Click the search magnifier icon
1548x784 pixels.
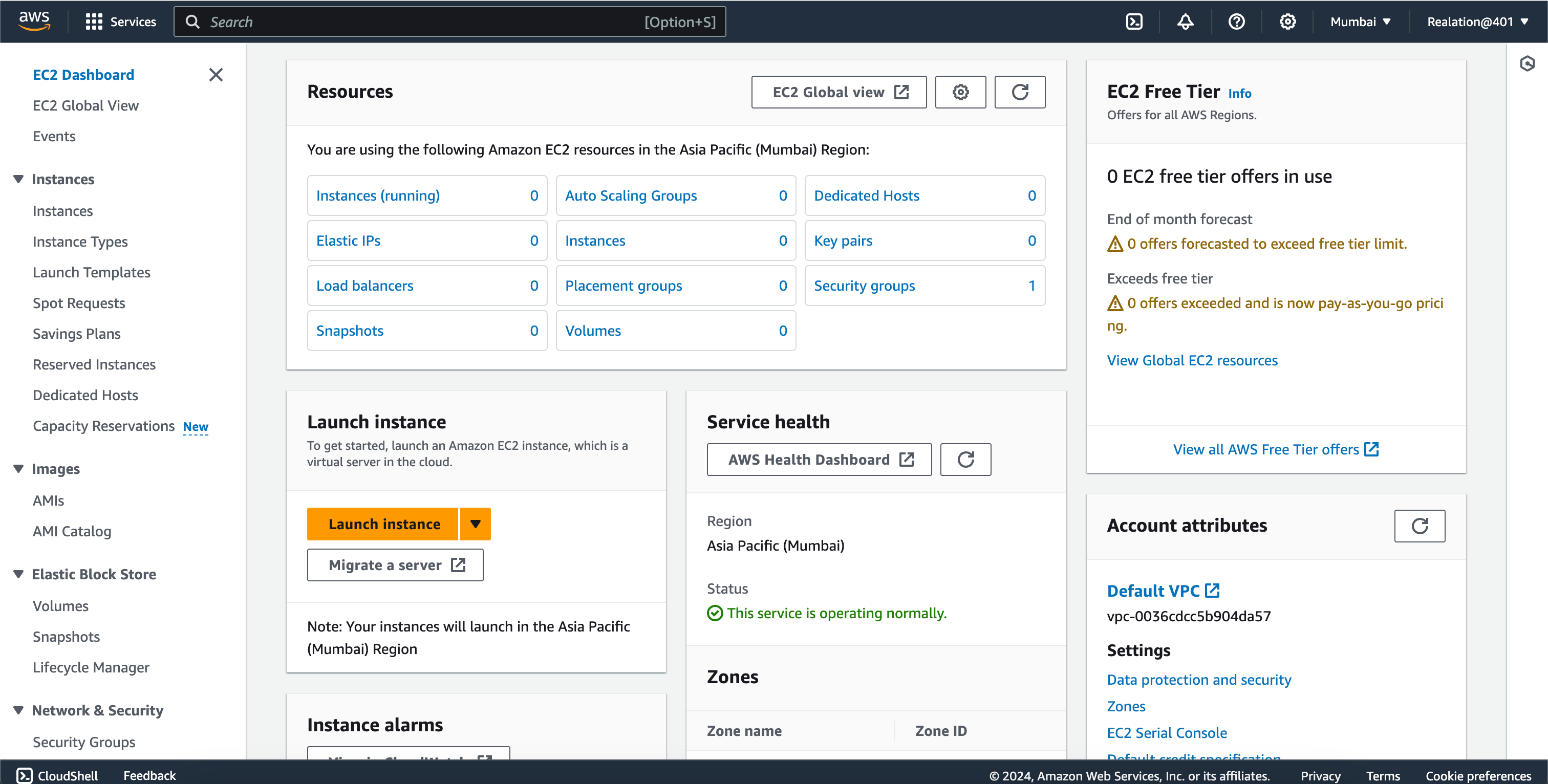pos(192,21)
